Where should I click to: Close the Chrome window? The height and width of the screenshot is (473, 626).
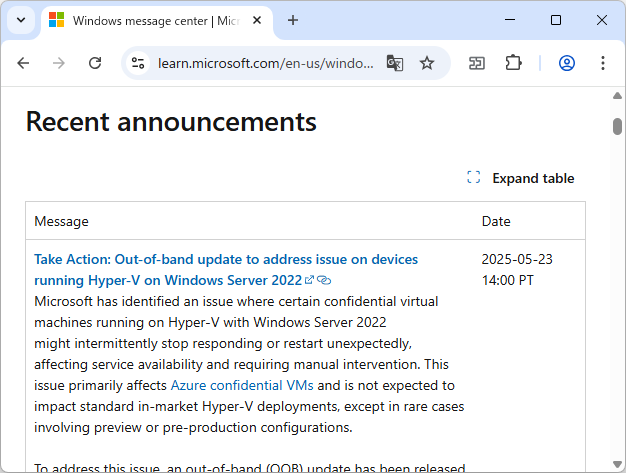[x=602, y=20]
